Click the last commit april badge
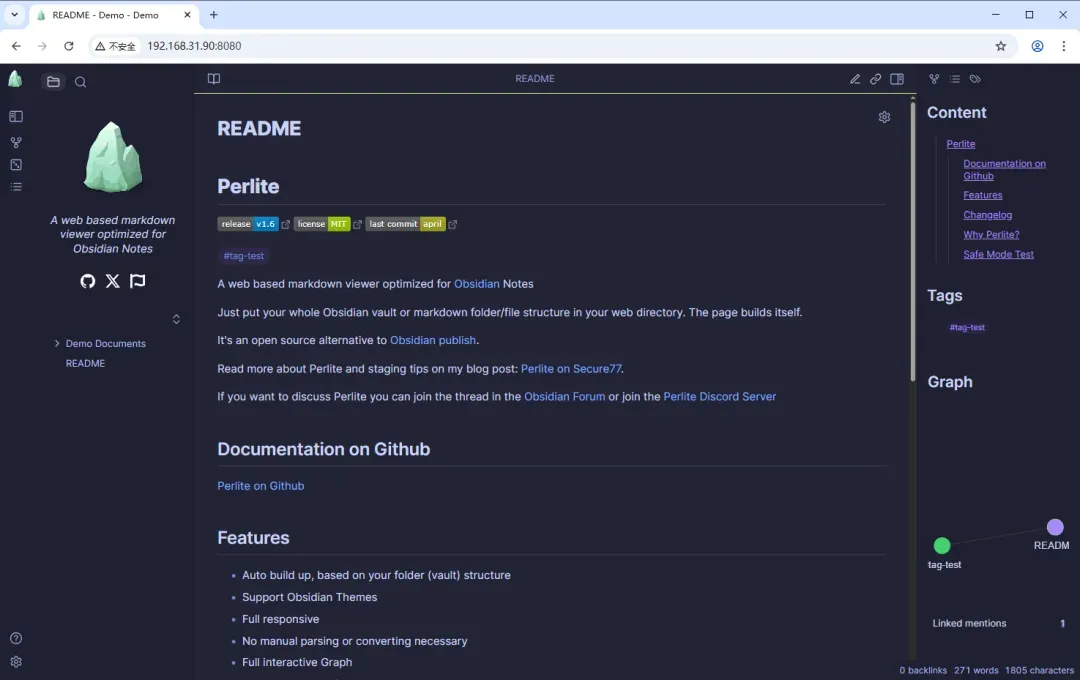The width and height of the screenshot is (1080, 680). tap(405, 224)
